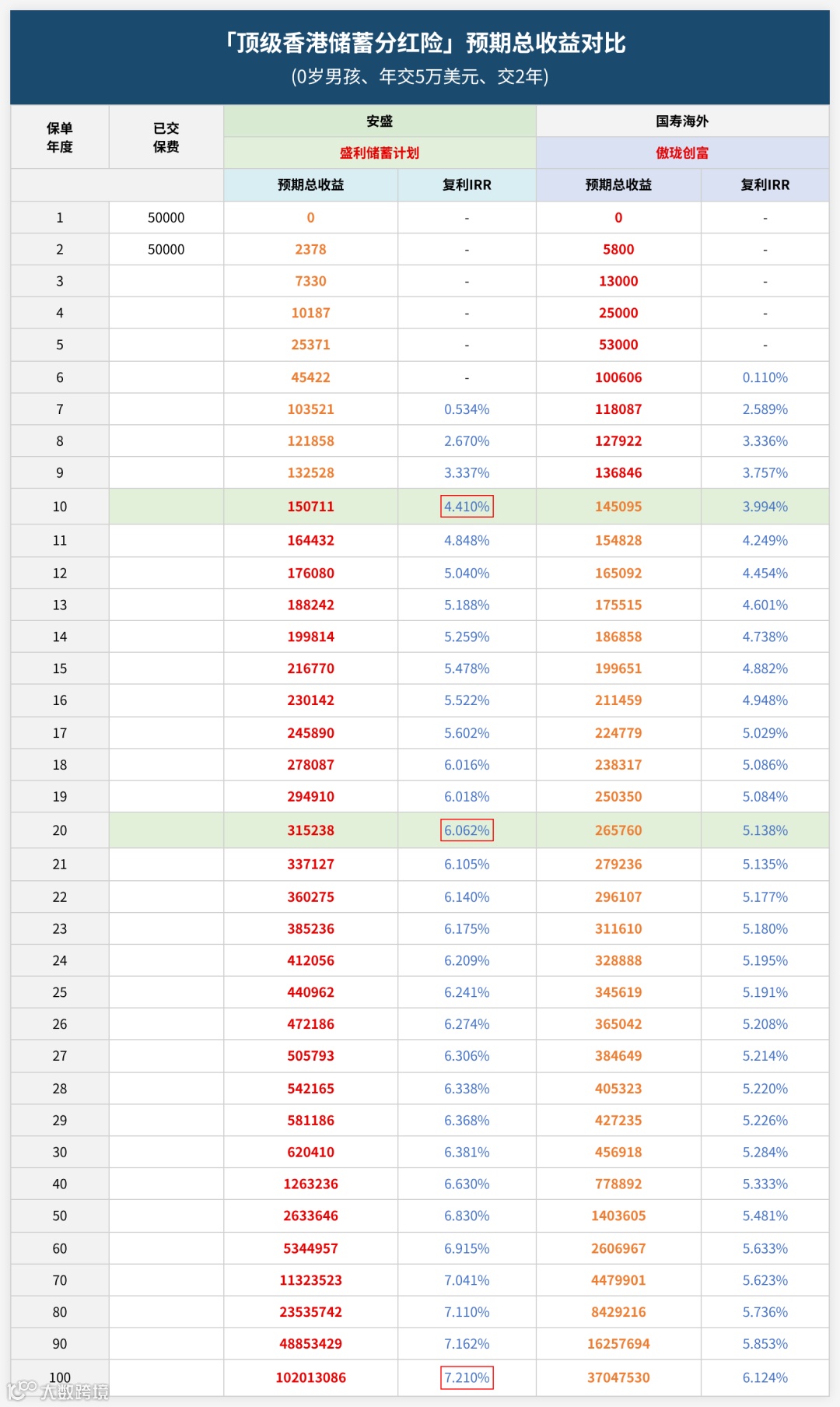Click the boxed IRR value 6.062%
Viewport: 840px width, 1407px height.
coord(467,832)
